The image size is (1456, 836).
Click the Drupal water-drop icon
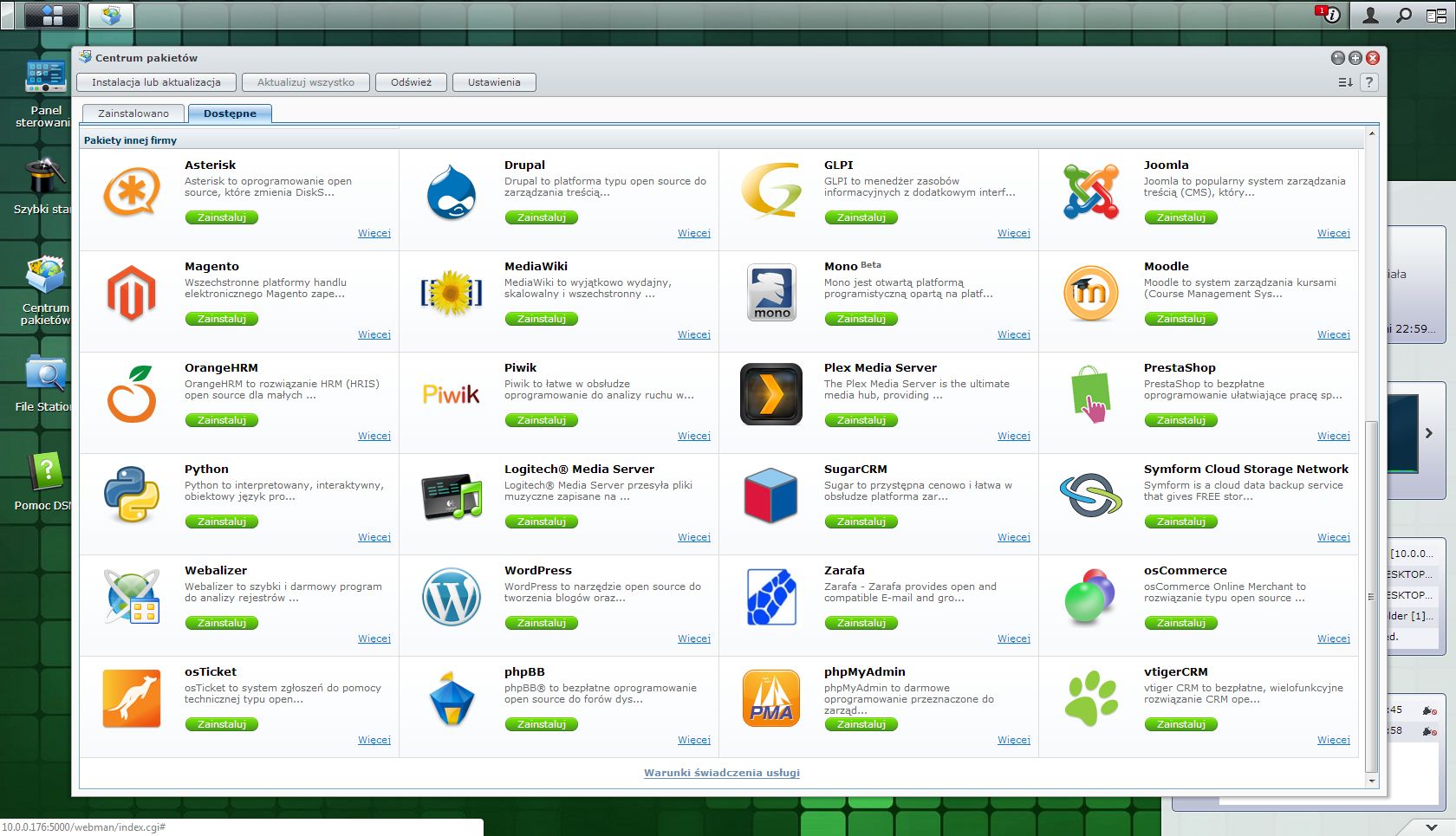pos(452,191)
